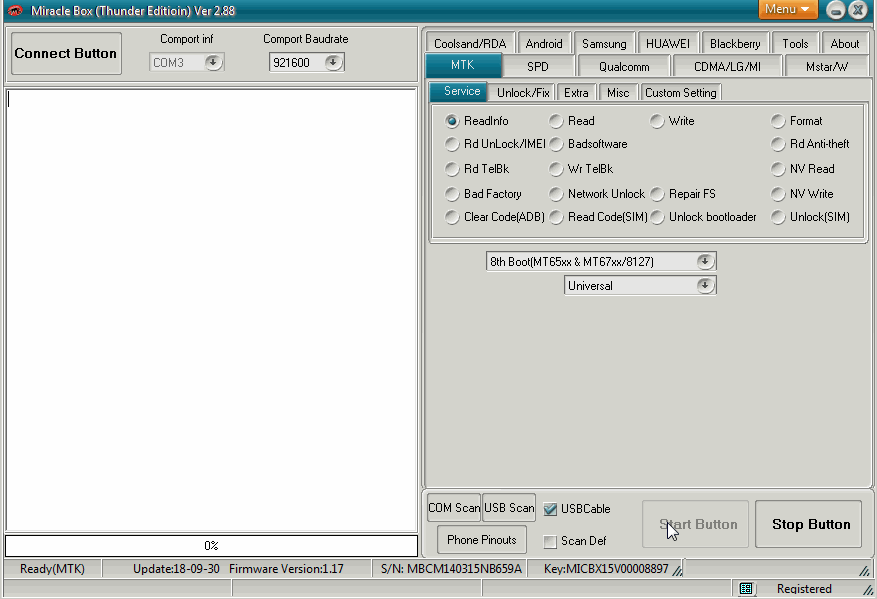Open the Misc sub-tab
Image resolution: width=877 pixels, height=599 pixels.
[618, 93]
